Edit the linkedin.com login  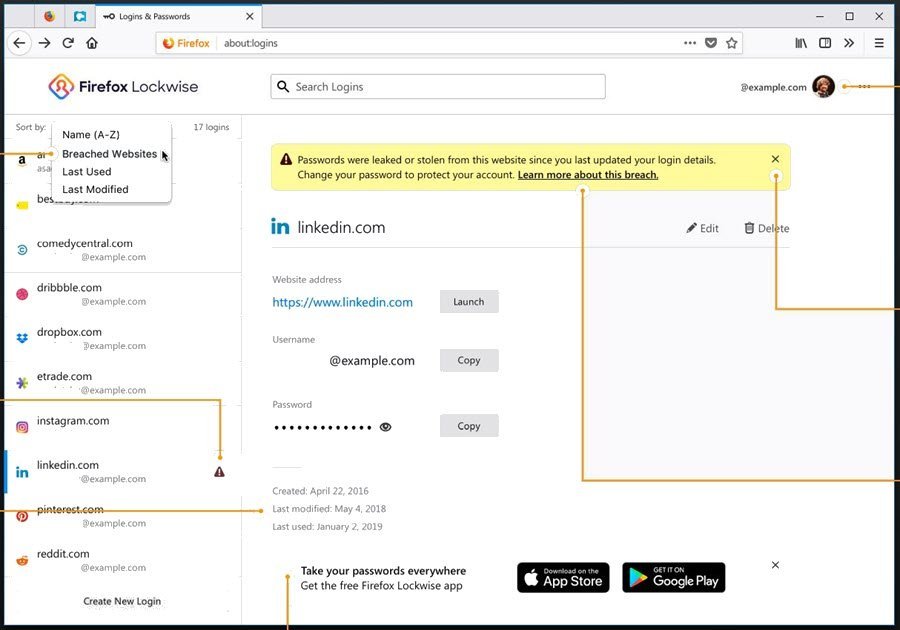[703, 228]
